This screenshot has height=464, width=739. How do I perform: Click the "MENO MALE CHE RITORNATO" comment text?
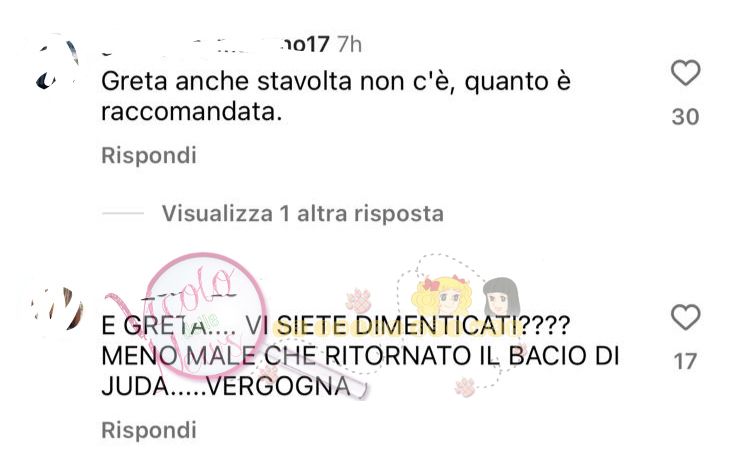(x=286, y=356)
